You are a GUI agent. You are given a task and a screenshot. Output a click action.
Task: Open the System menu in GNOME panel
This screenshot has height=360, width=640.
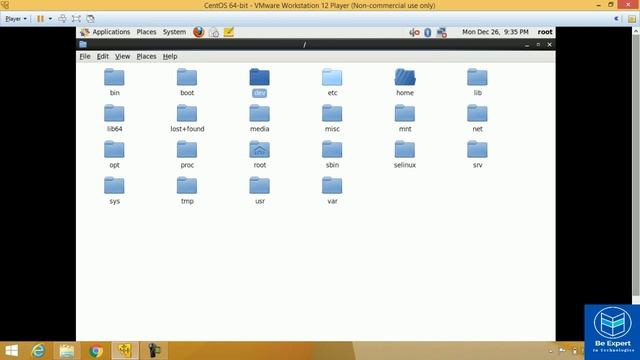(174, 32)
